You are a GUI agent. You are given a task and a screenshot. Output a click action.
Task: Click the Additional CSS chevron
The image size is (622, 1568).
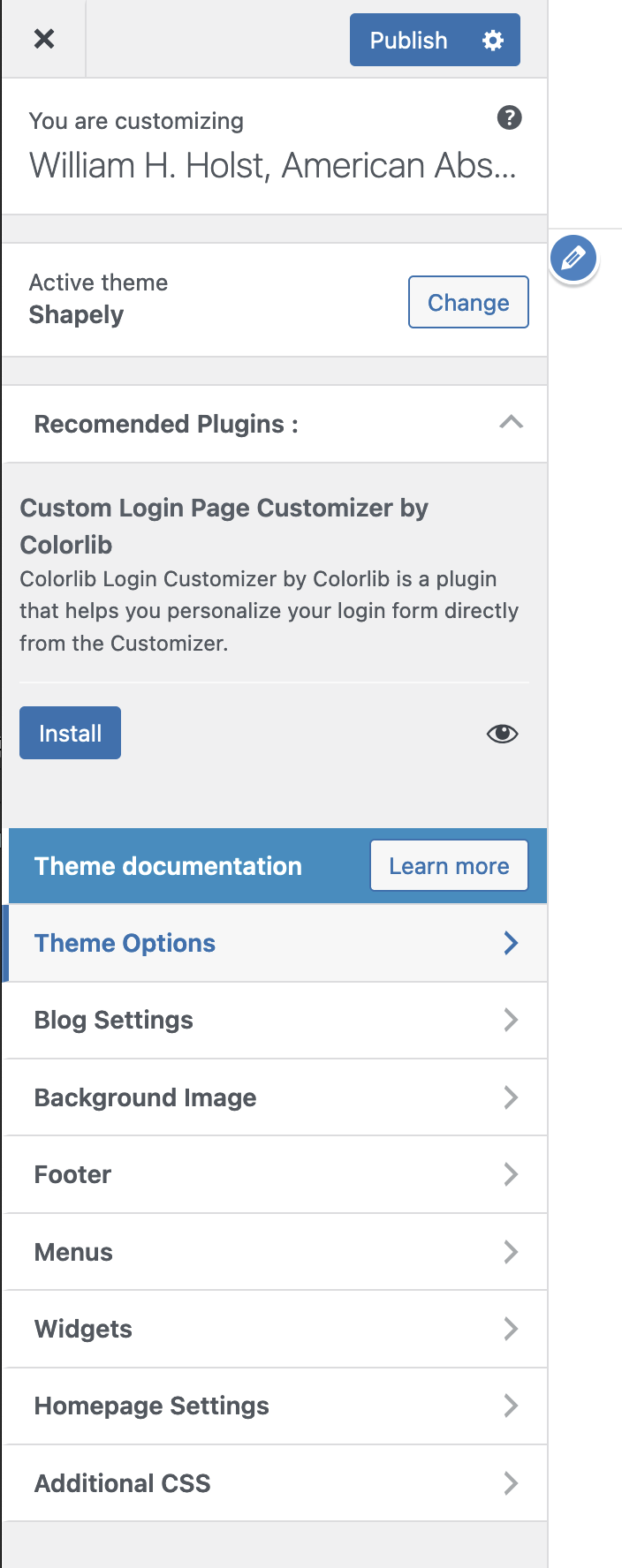pyautogui.click(x=511, y=1483)
